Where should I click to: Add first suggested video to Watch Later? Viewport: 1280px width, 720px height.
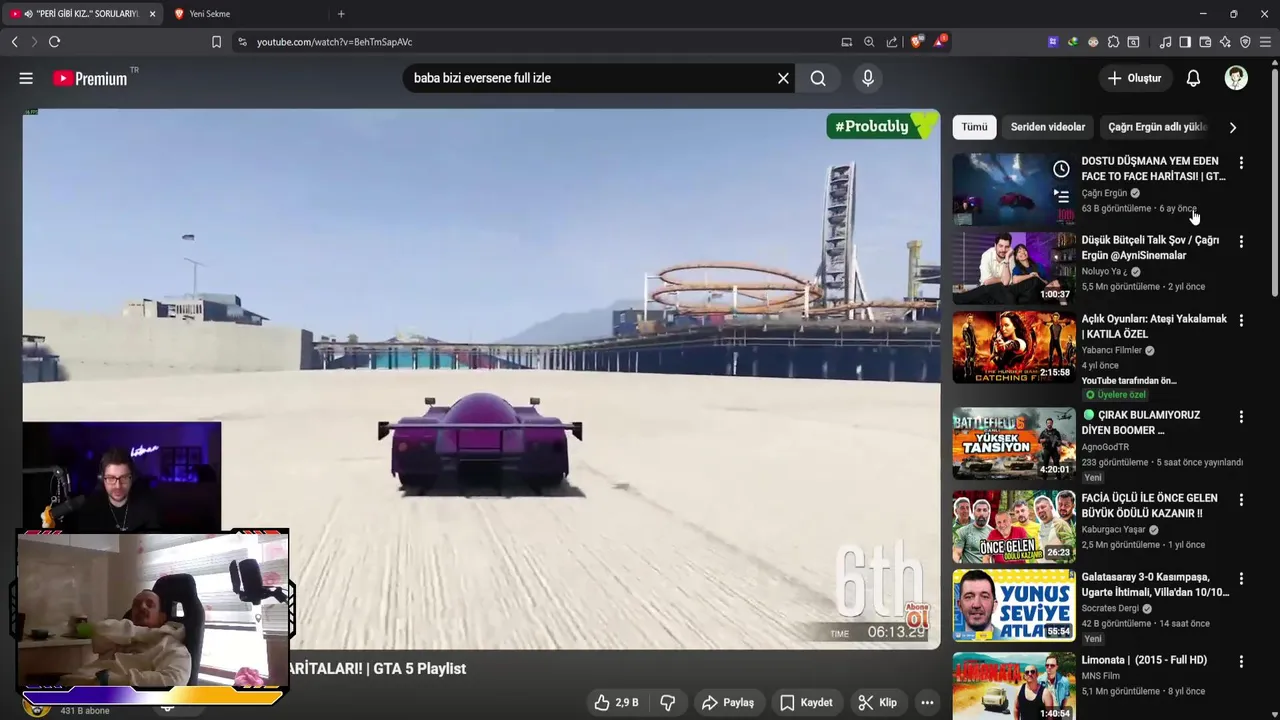click(x=1061, y=169)
